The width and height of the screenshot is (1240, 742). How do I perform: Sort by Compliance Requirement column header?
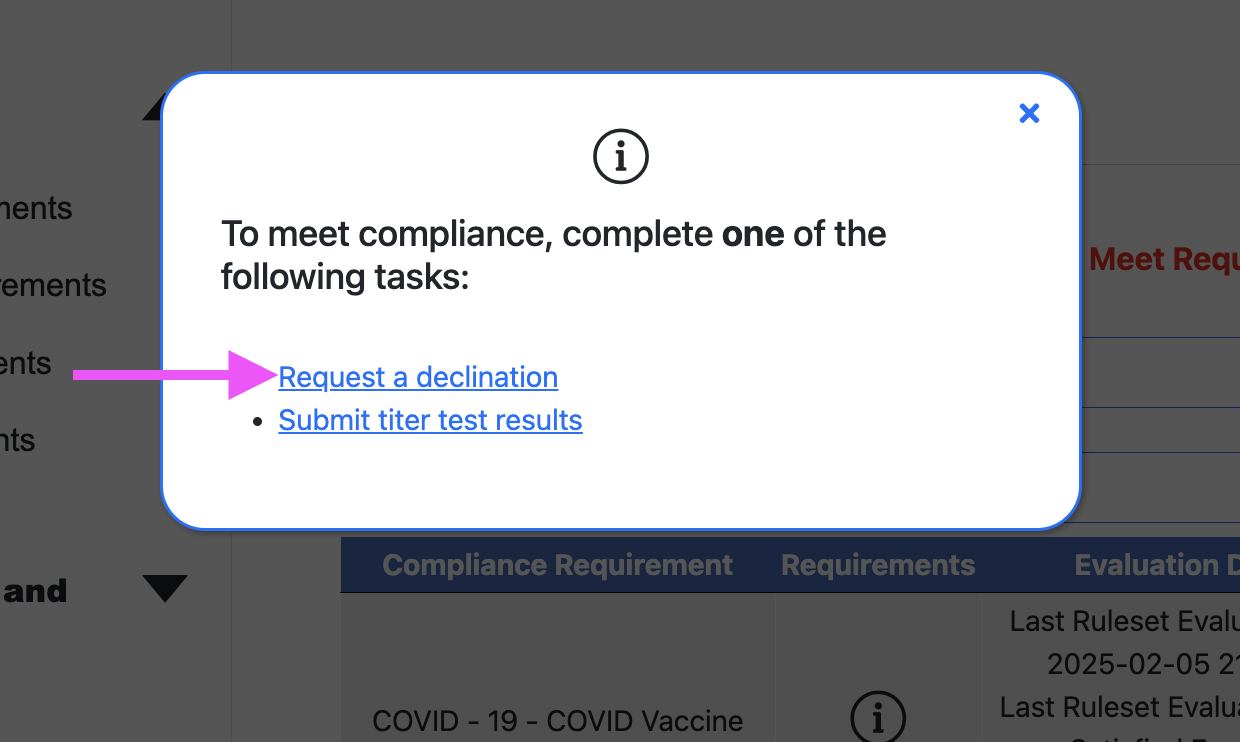pyautogui.click(x=557, y=565)
